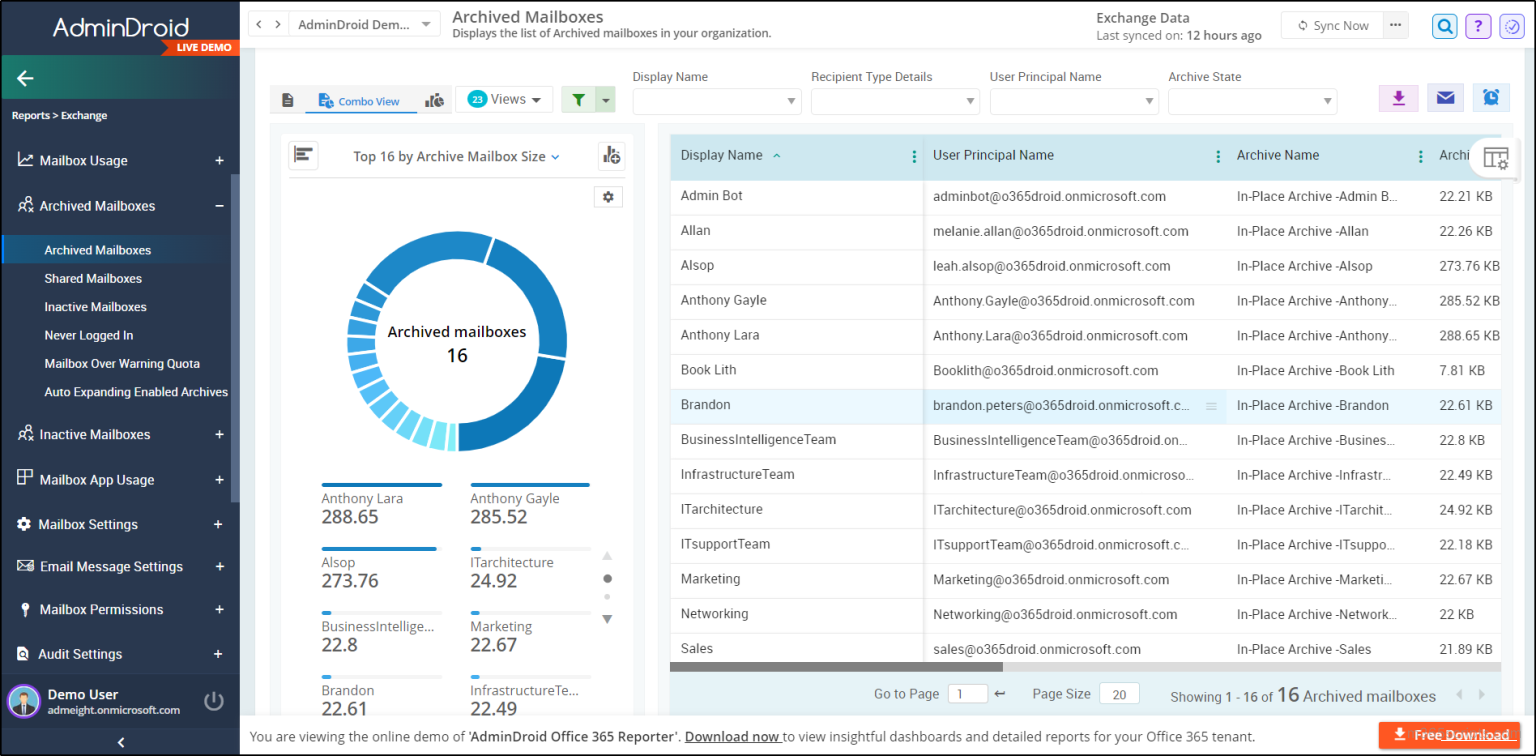Select Shared Mailboxes in sidebar

tap(93, 279)
